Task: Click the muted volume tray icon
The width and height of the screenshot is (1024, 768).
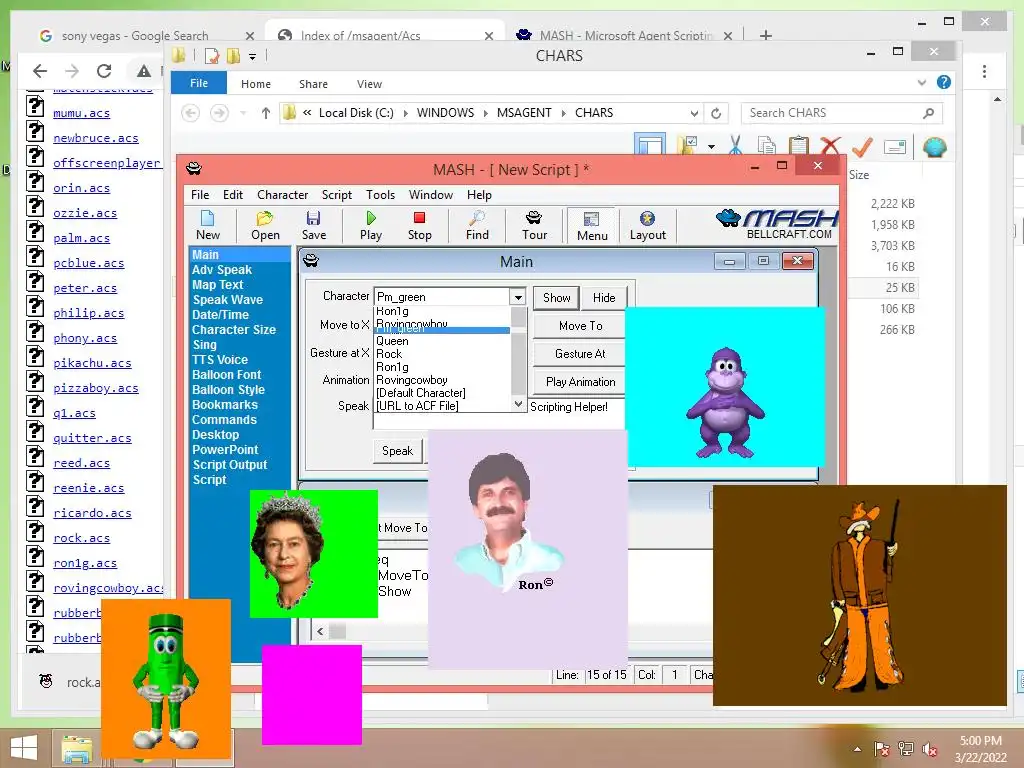Action: [930, 749]
